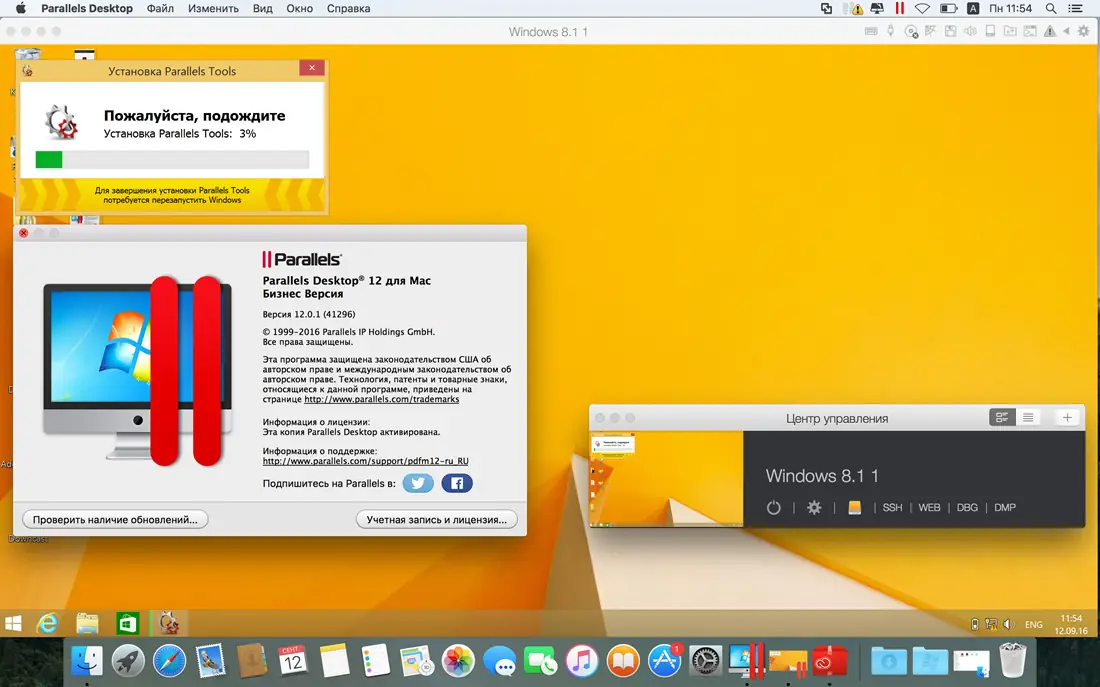Open File Explorer on Windows taskbar
Image resolution: width=1100 pixels, height=687 pixels.
coord(87,623)
